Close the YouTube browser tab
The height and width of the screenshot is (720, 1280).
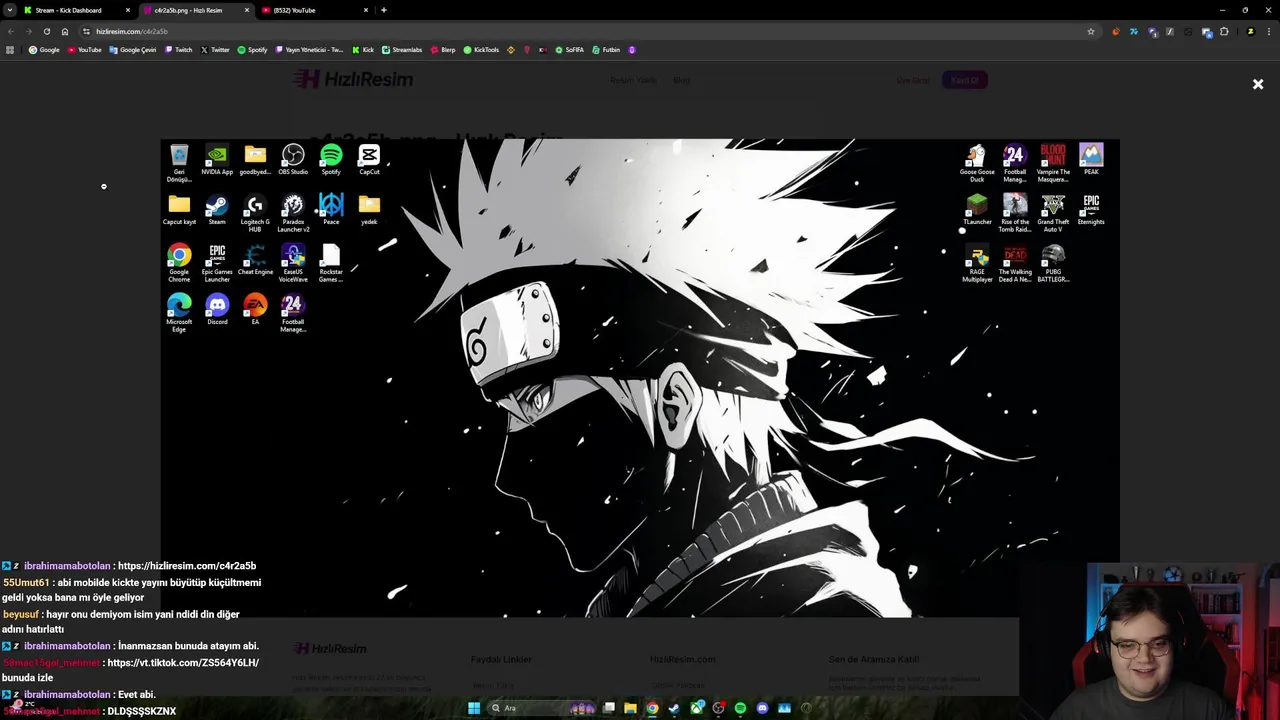[x=365, y=10]
